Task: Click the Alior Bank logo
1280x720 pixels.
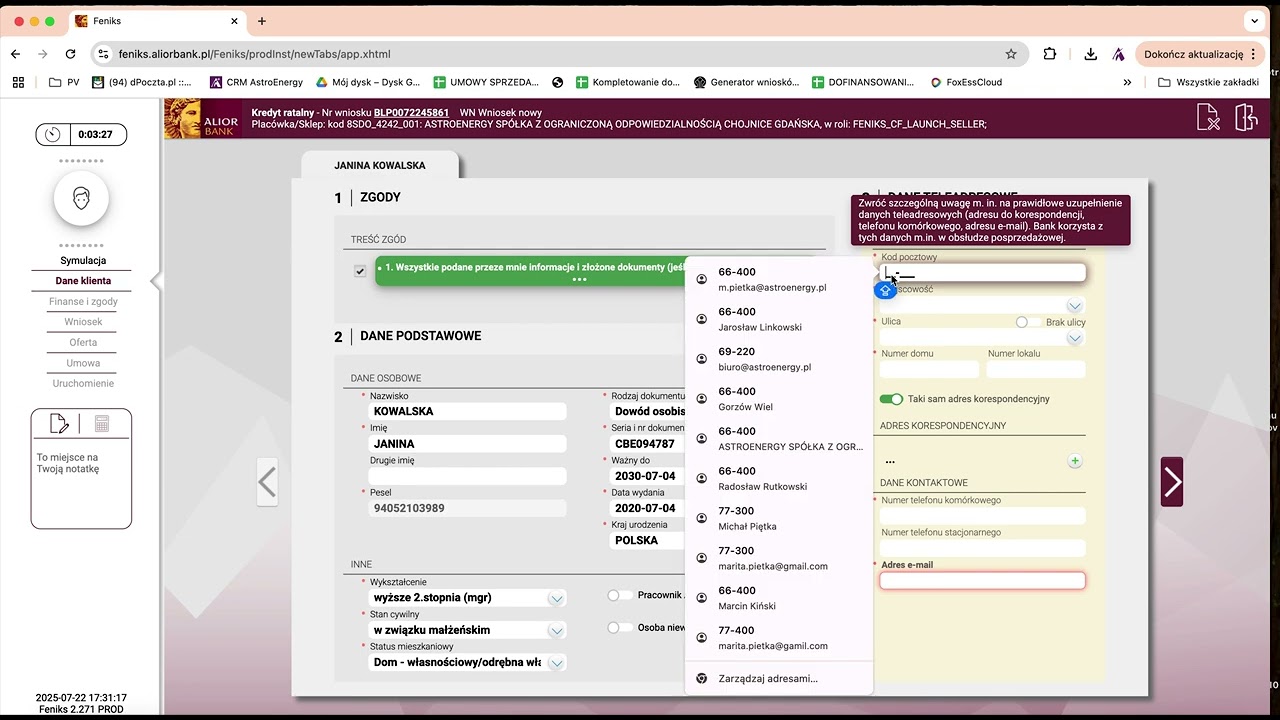Action: point(204,118)
